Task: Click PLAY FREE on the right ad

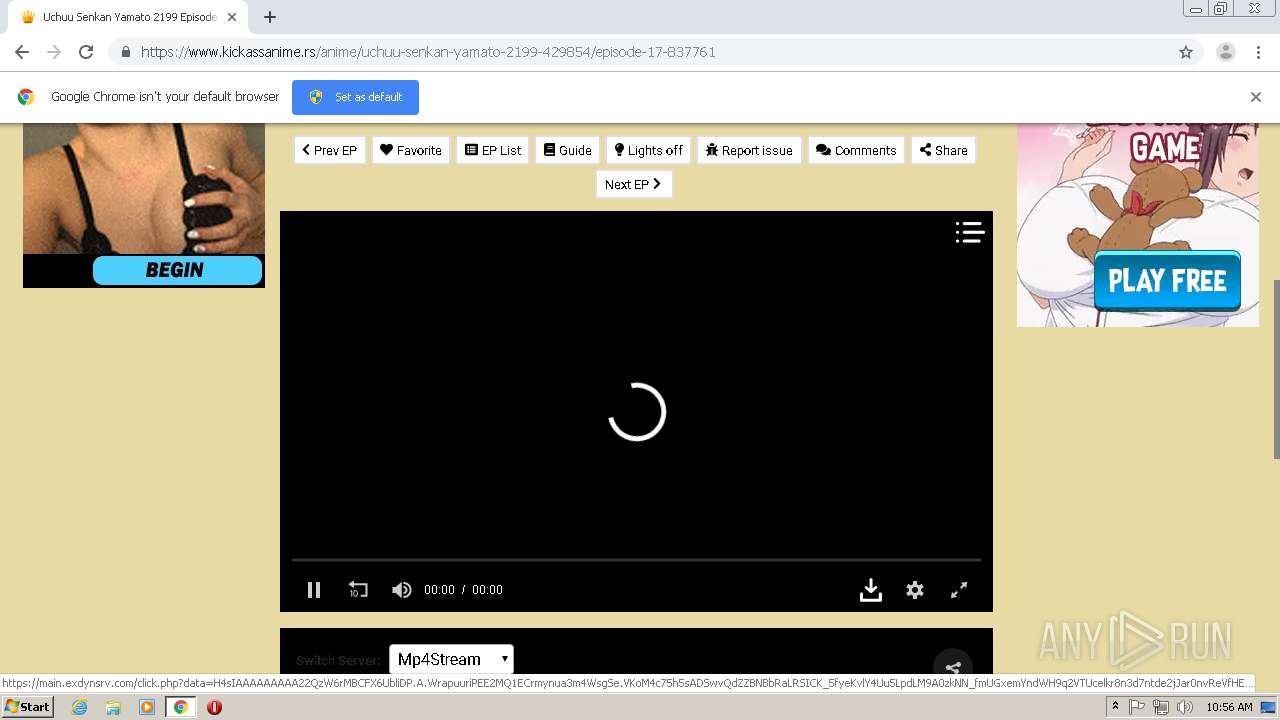Action: (1167, 281)
